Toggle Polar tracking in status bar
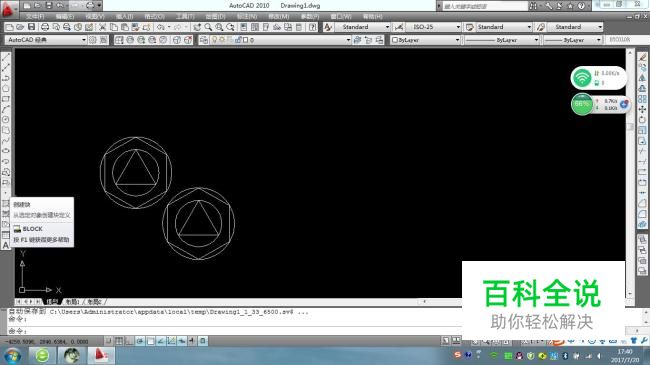The height and width of the screenshot is (365, 650). pyautogui.click(x=140, y=341)
